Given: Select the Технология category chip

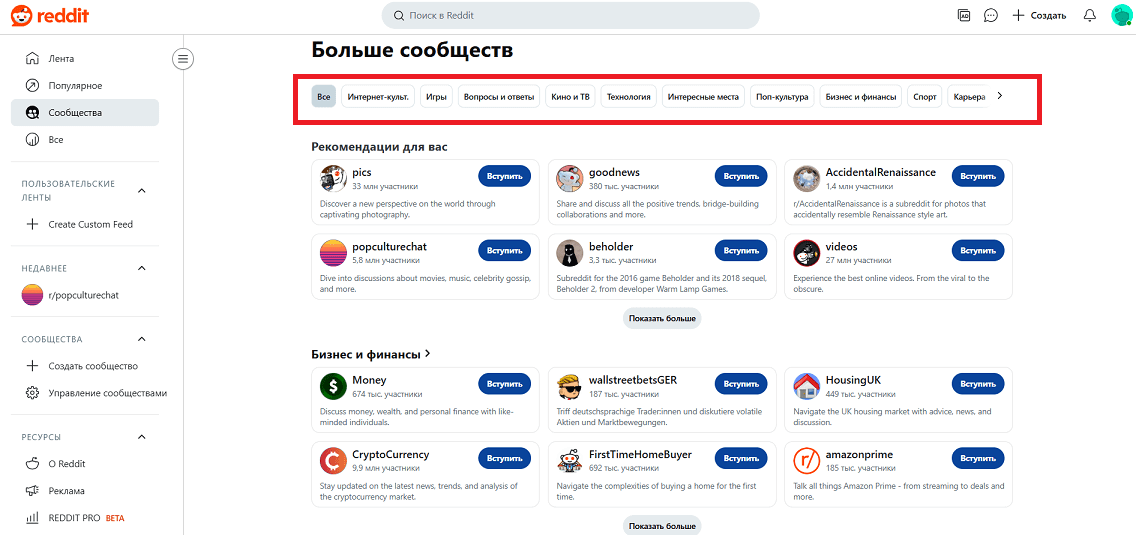Looking at the screenshot, I should [629, 96].
